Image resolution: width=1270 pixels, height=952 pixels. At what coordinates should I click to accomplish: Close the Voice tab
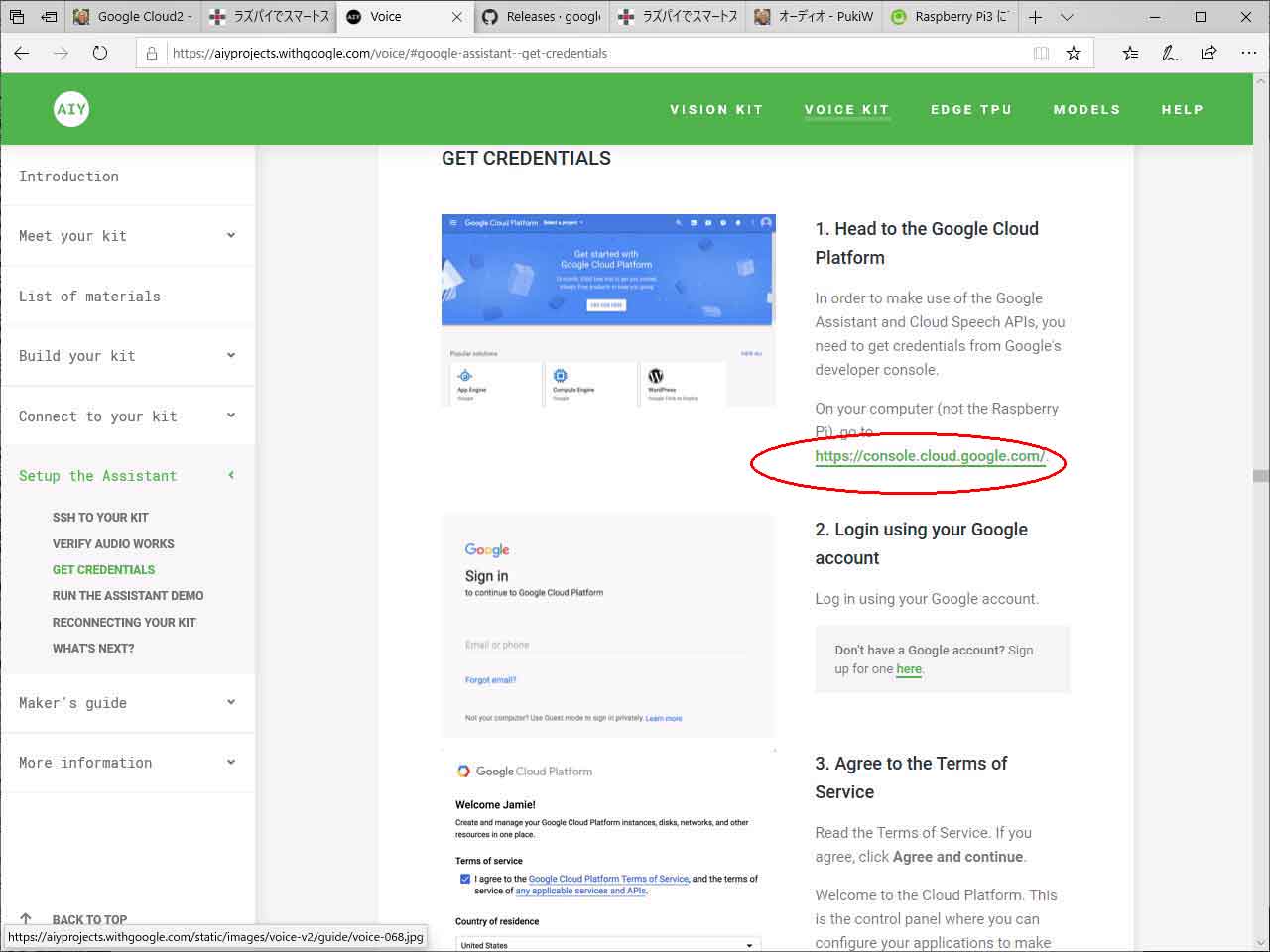coord(456,17)
